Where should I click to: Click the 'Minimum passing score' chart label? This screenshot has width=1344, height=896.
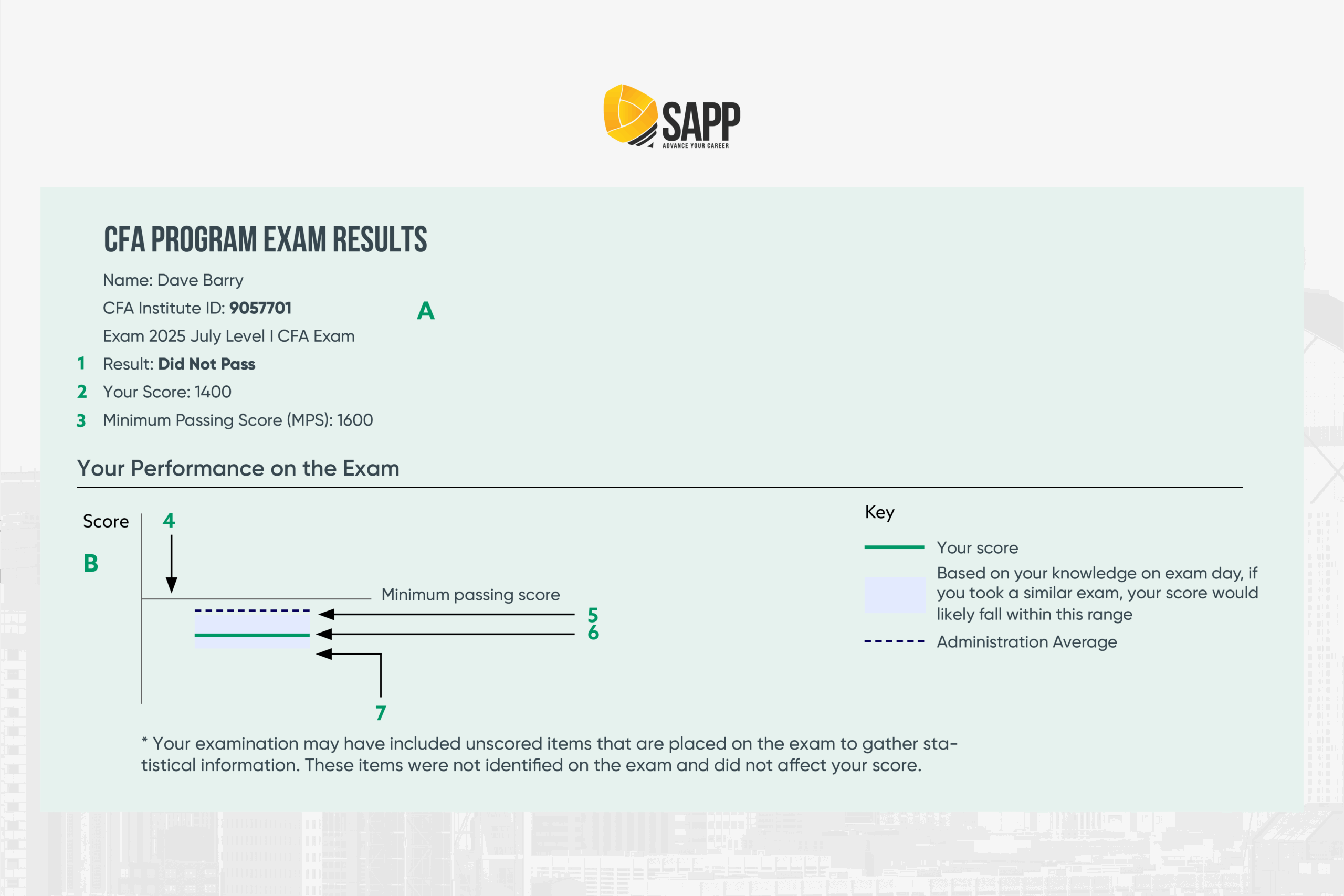tap(470, 595)
